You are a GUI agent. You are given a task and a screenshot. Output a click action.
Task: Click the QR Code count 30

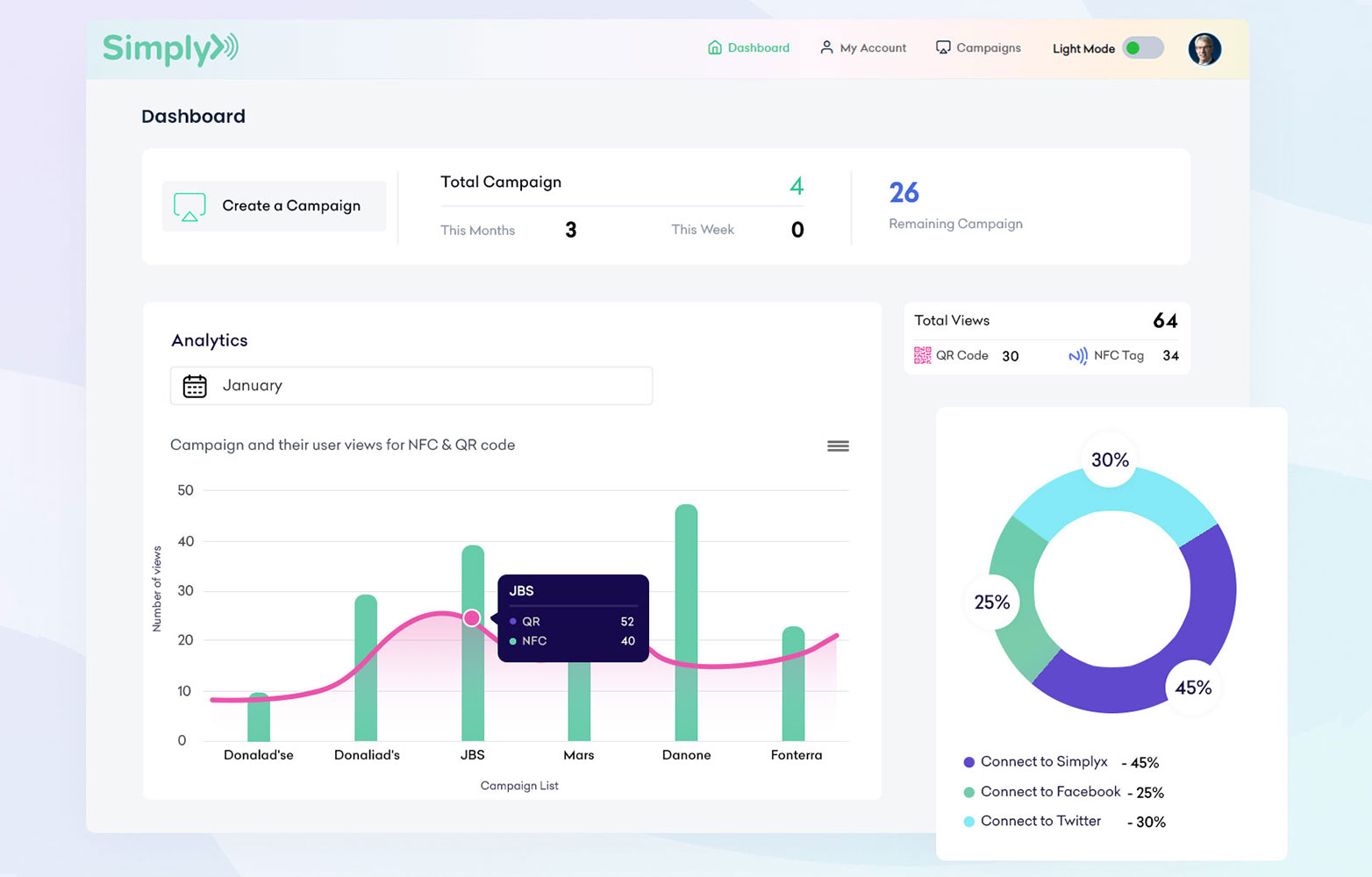coord(1011,356)
